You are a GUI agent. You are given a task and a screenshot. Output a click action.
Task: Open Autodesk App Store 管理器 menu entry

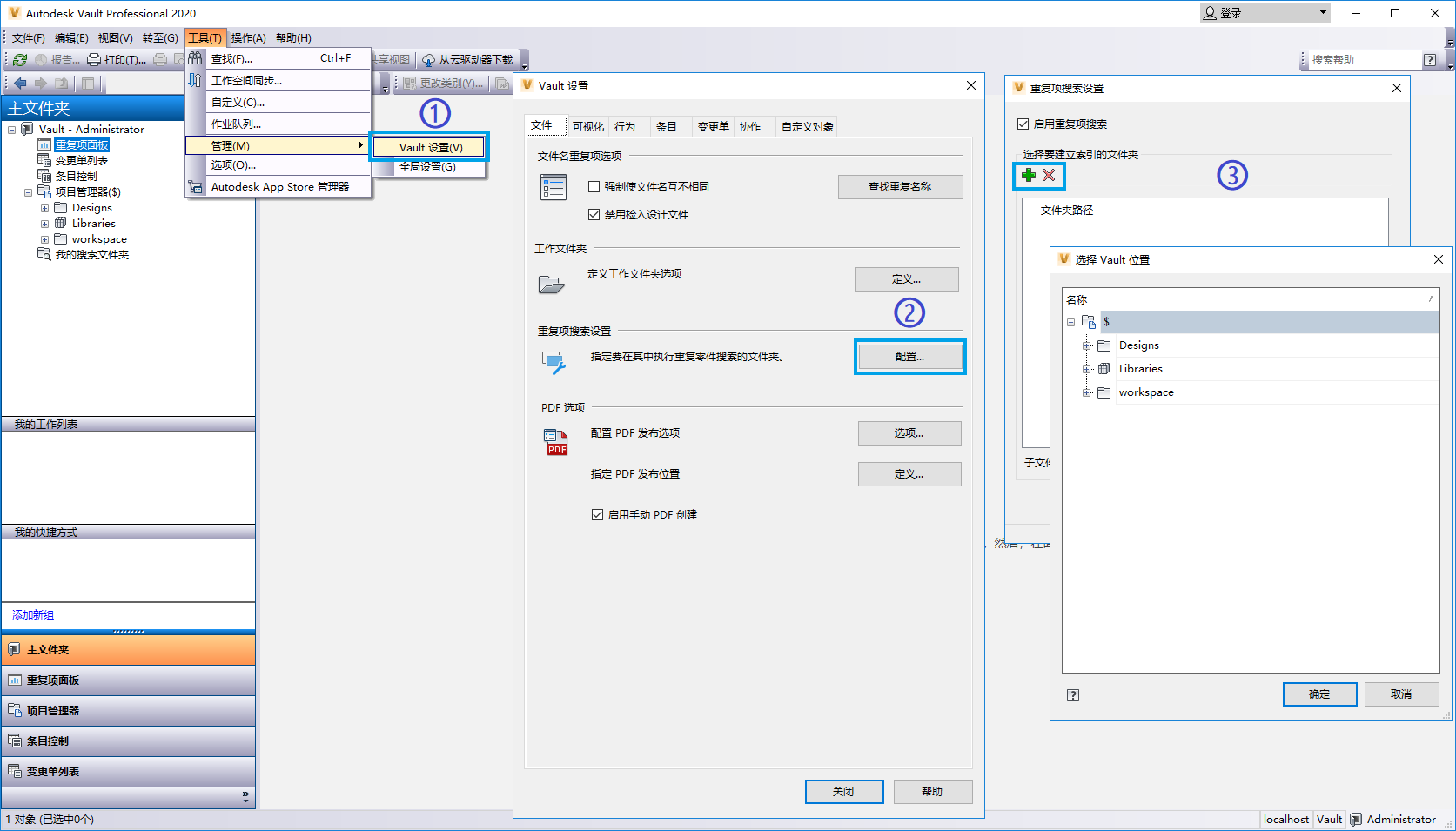click(x=278, y=186)
